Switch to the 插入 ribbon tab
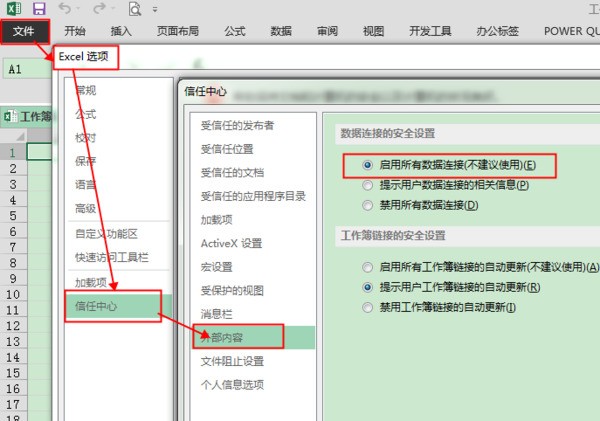The width and height of the screenshot is (600, 421). click(x=121, y=31)
